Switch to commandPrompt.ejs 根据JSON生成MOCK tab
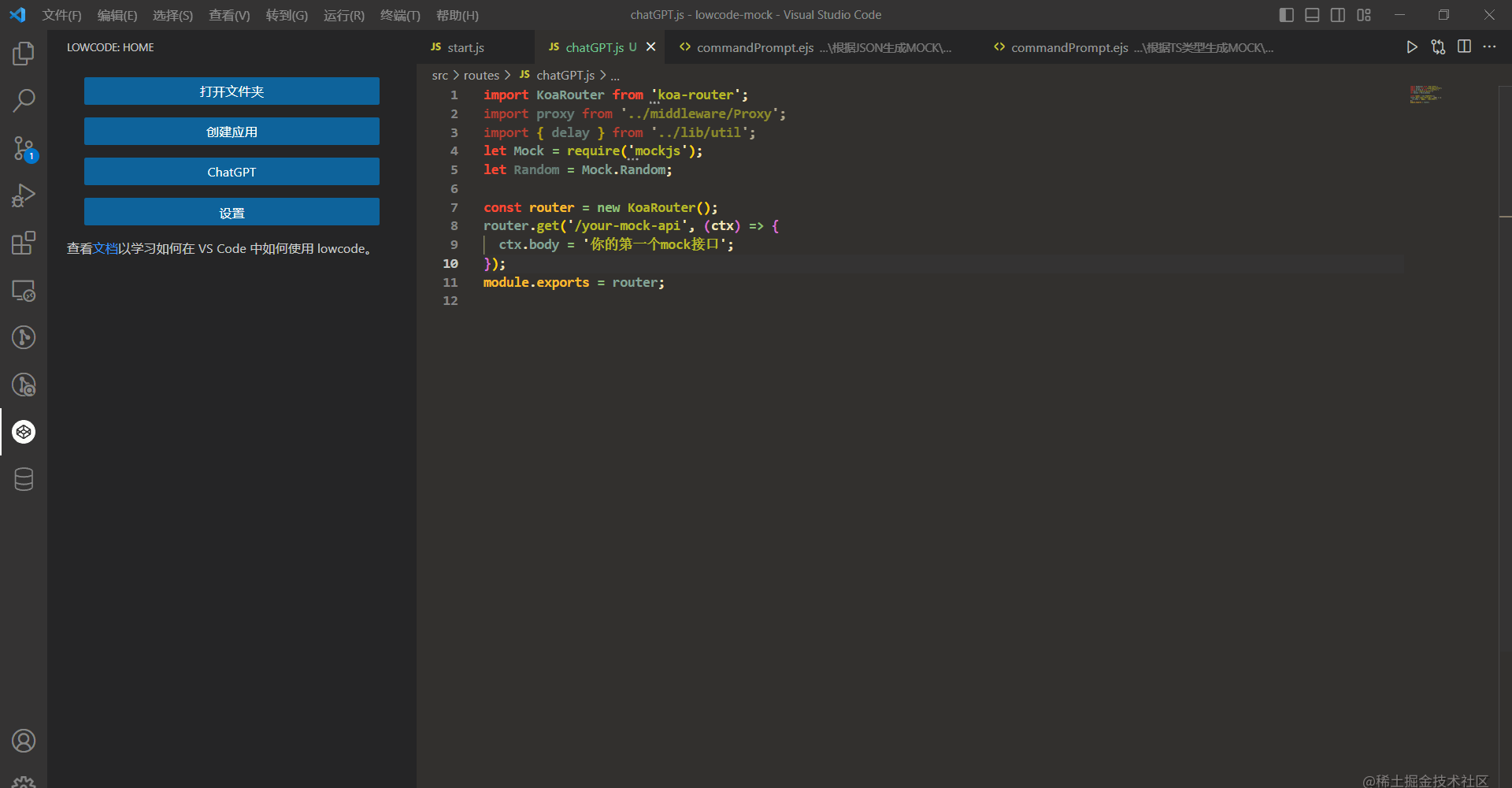1512x788 pixels. point(823,47)
